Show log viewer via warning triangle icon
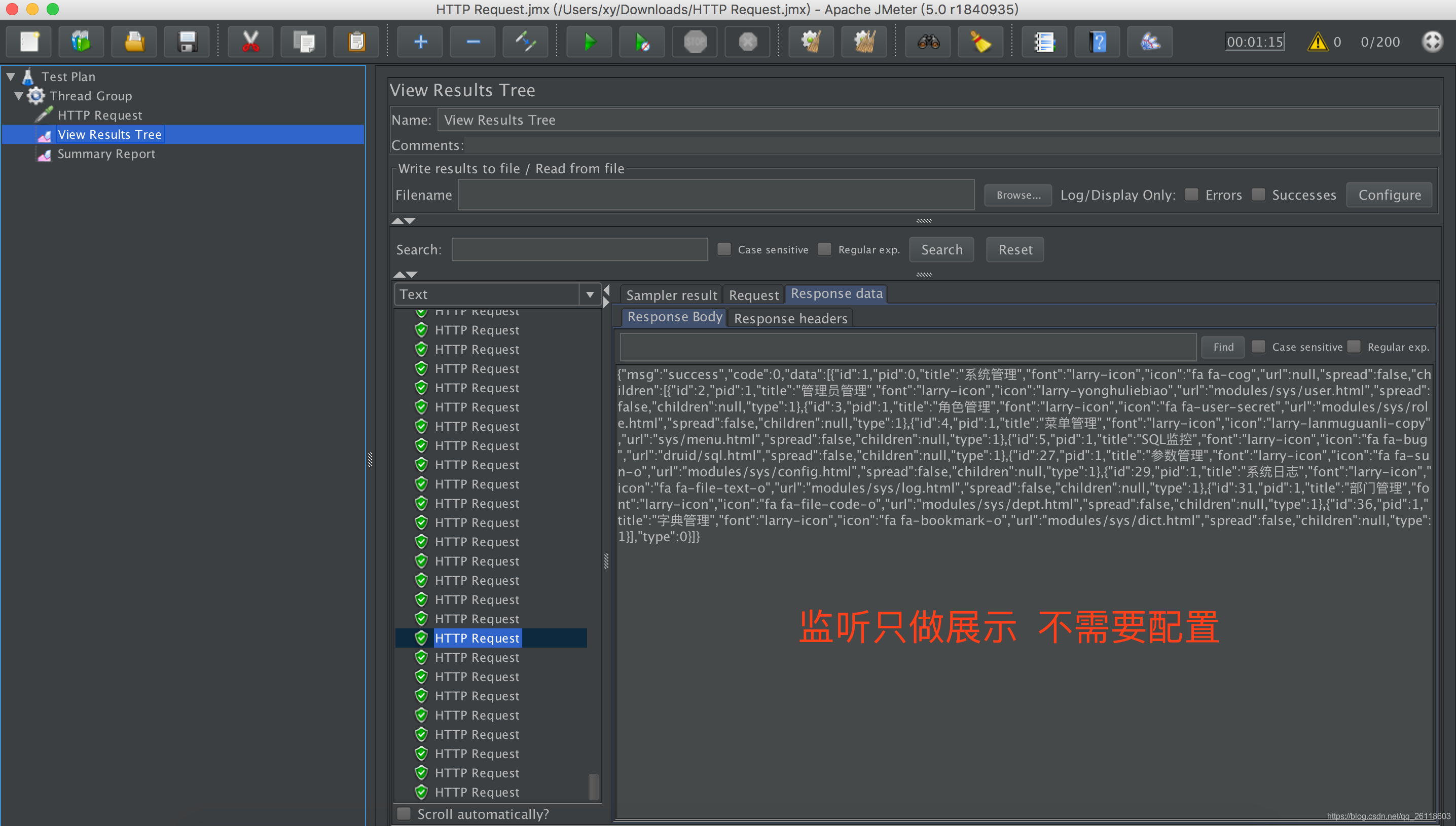The width and height of the screenshot is (1456, 826). [1318, 42]
